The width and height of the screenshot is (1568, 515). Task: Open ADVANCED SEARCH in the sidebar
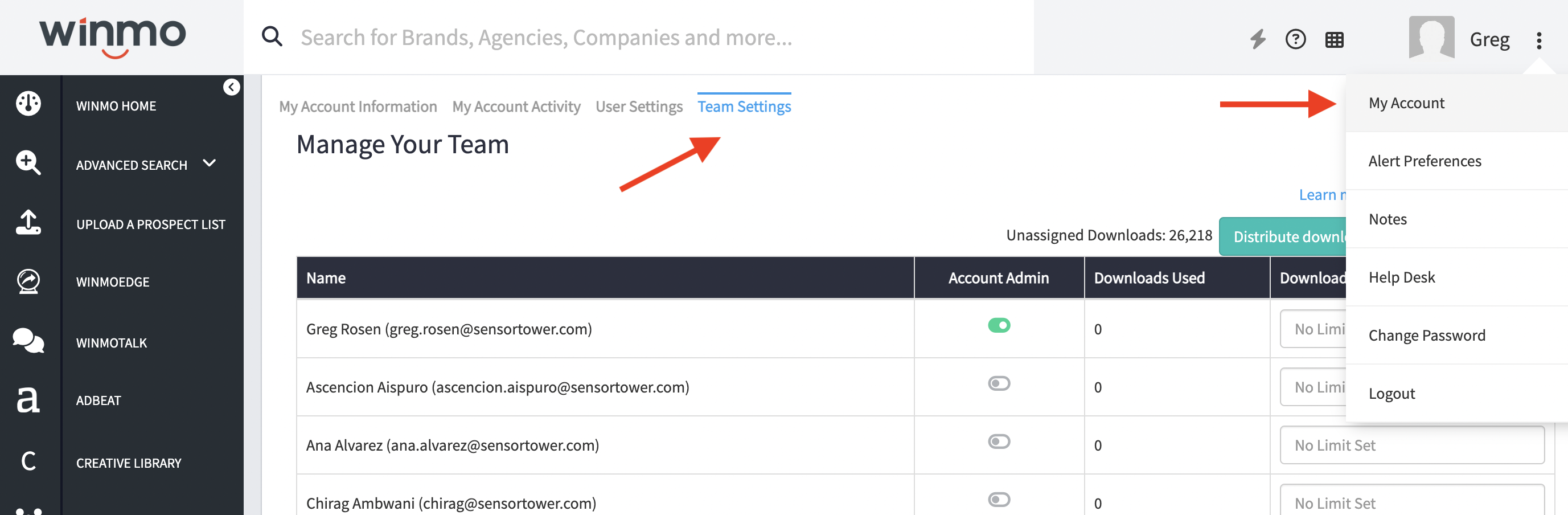(x=132, y=165)
